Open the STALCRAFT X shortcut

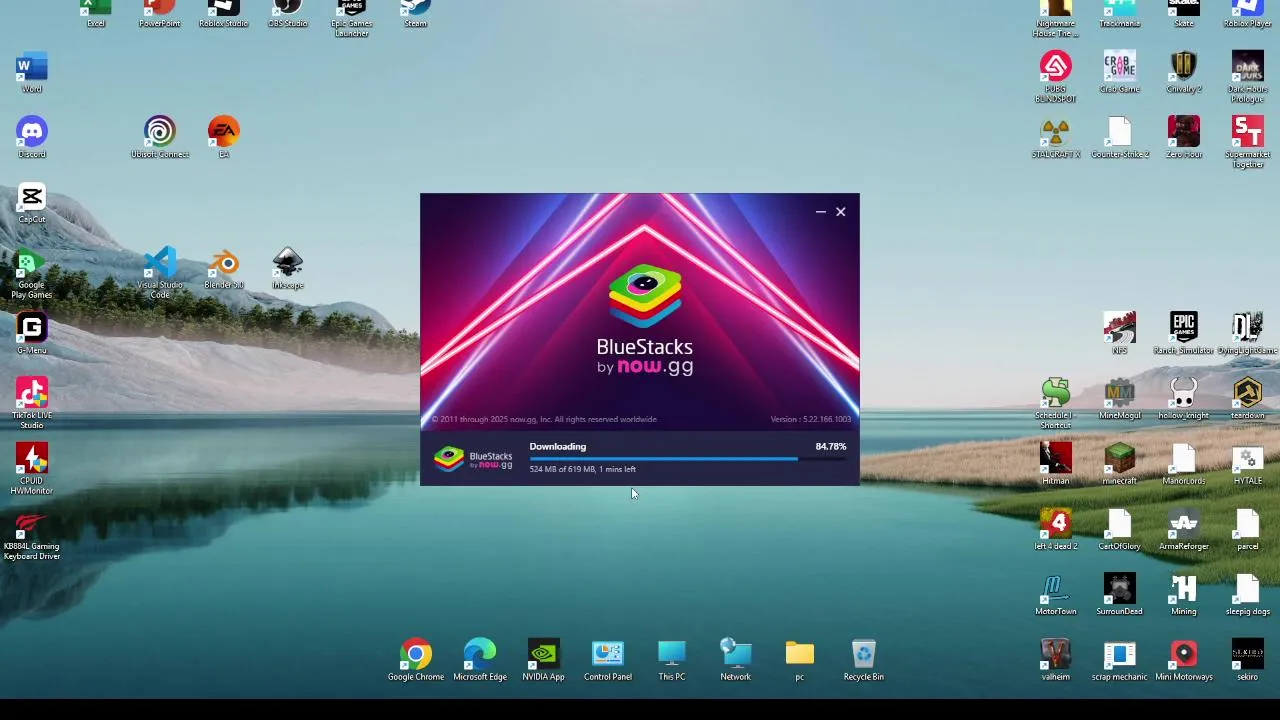(x=1056, y=138)
